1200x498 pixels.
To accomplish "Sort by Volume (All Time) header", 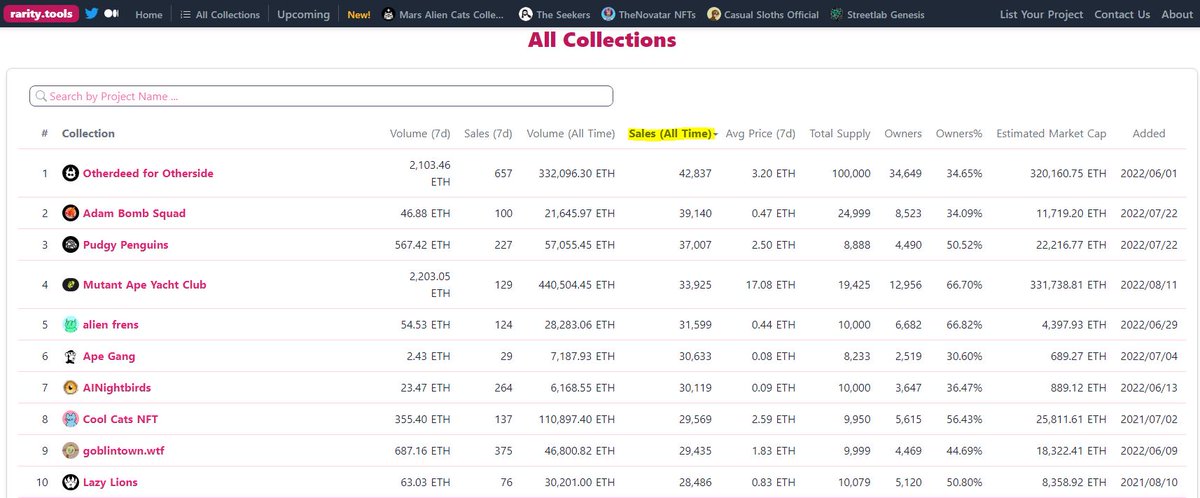I will point(571,134).
